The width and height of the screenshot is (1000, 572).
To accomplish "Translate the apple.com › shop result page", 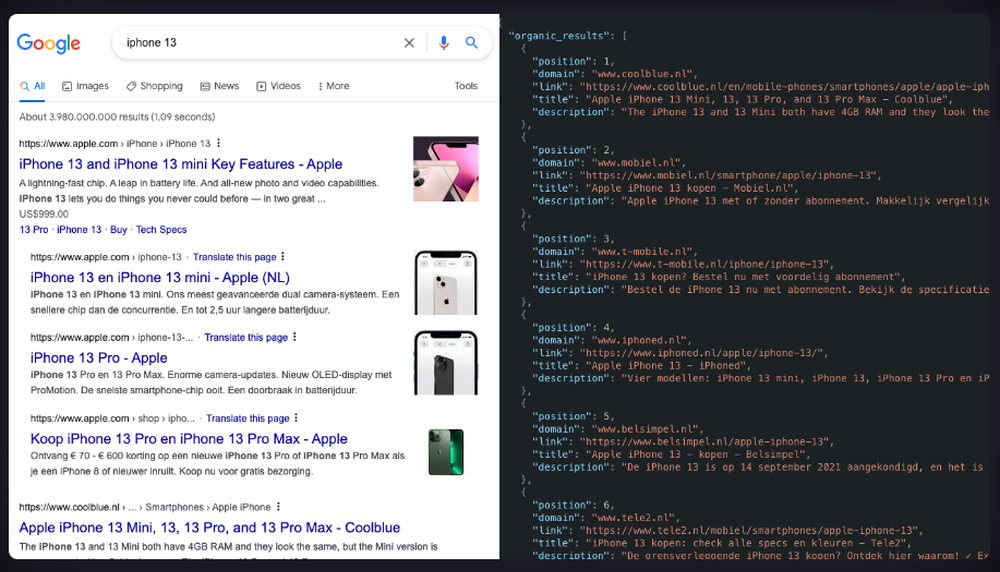I will coord(248,418).
